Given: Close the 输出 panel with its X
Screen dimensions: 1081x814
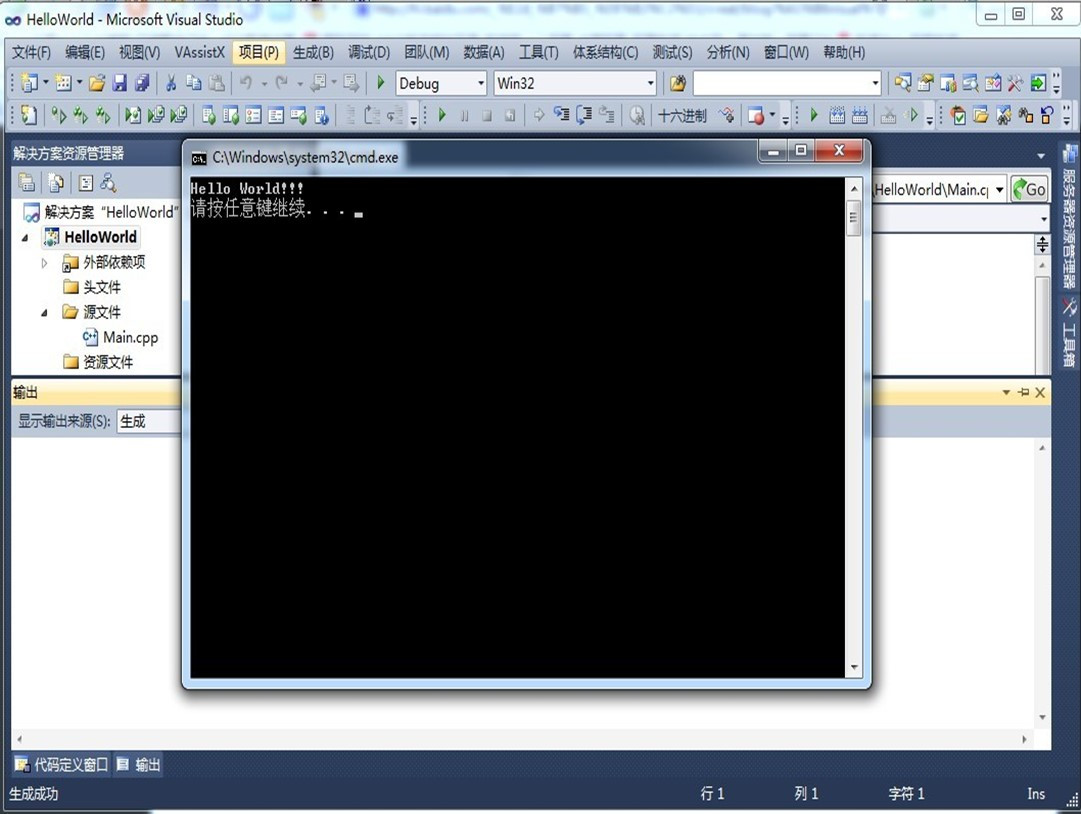Looking at the screenshot, I should tap(1040, 392).
